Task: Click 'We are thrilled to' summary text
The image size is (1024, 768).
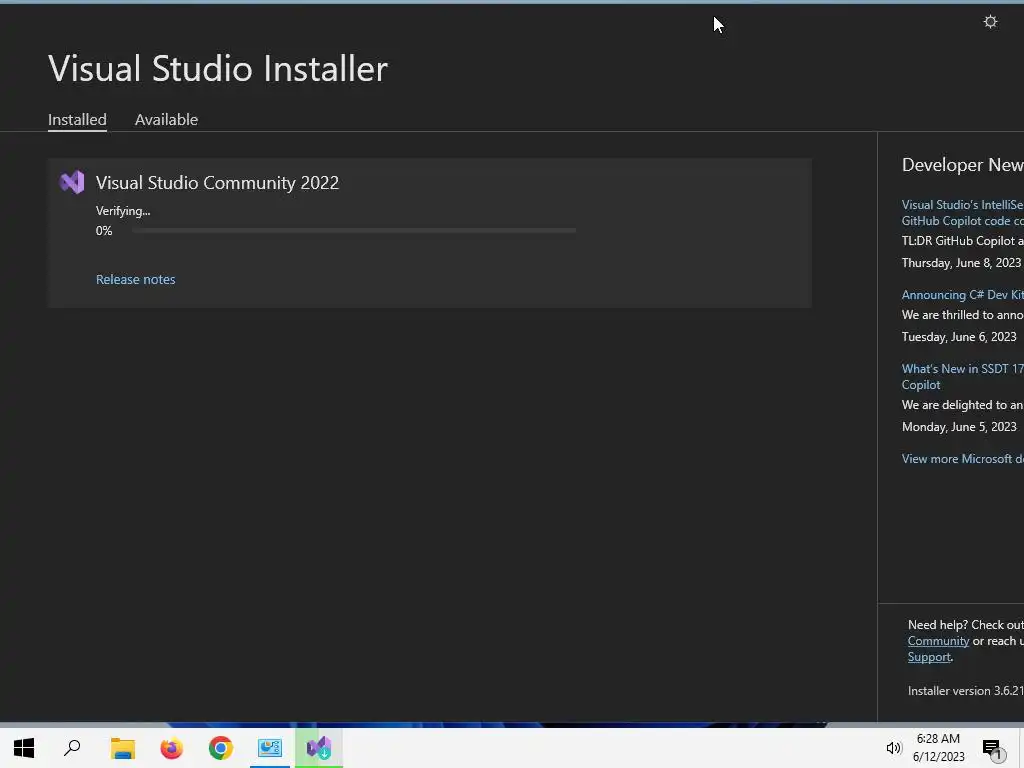Action: (963, 315)
